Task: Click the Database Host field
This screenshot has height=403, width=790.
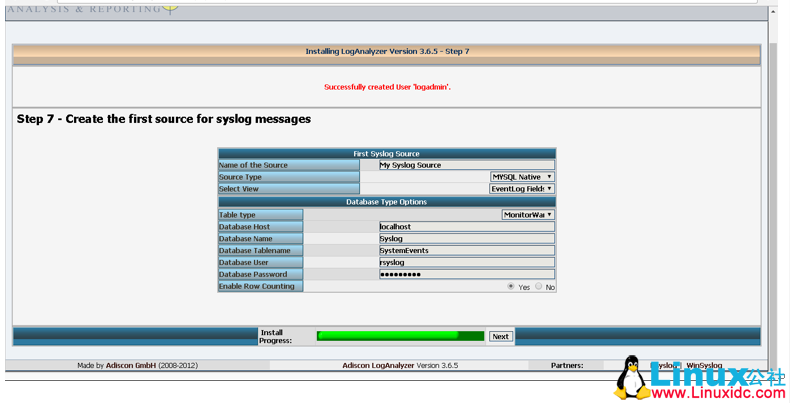Action: click(467, 227)
